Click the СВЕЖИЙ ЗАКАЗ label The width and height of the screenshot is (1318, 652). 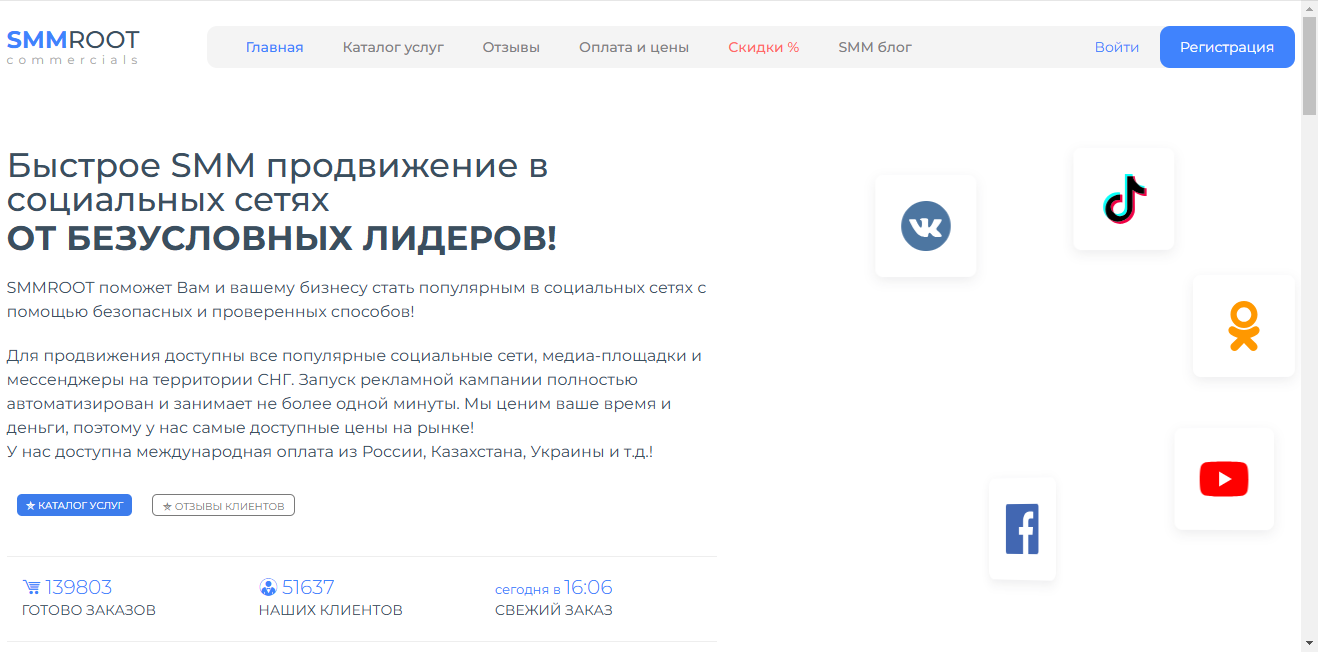[554, 610]
